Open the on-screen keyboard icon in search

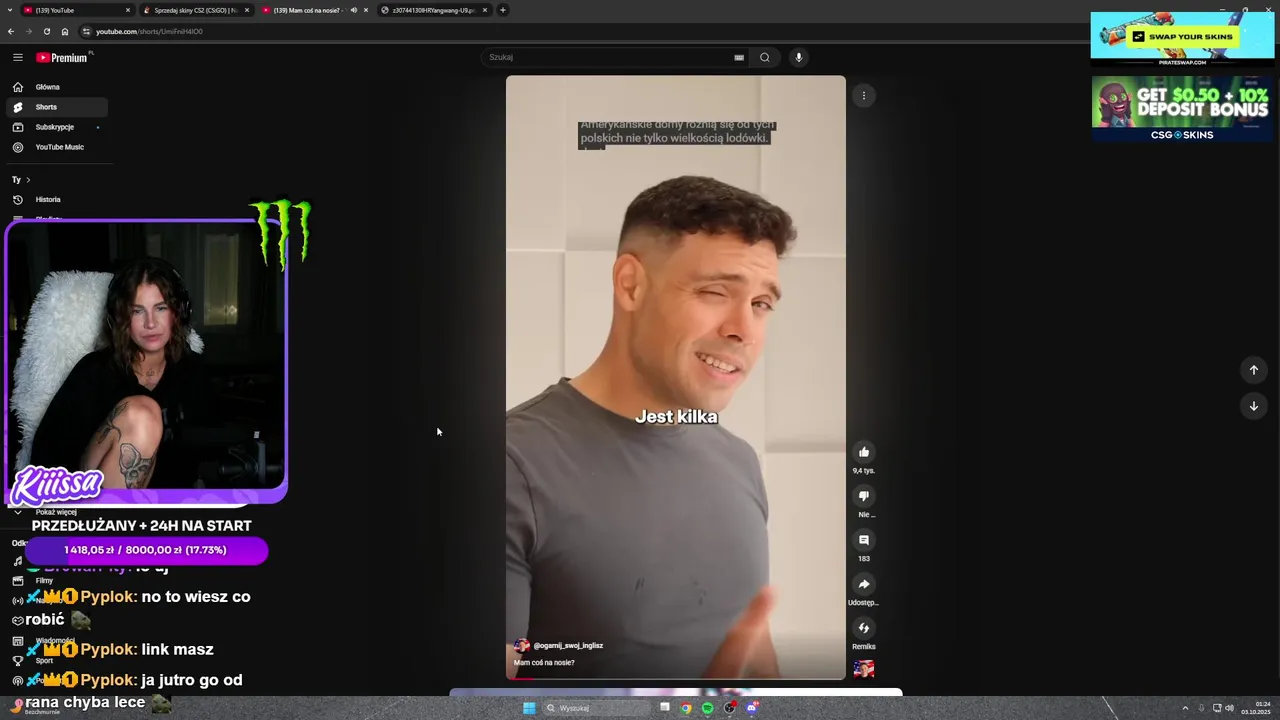(x=739, y=57)
